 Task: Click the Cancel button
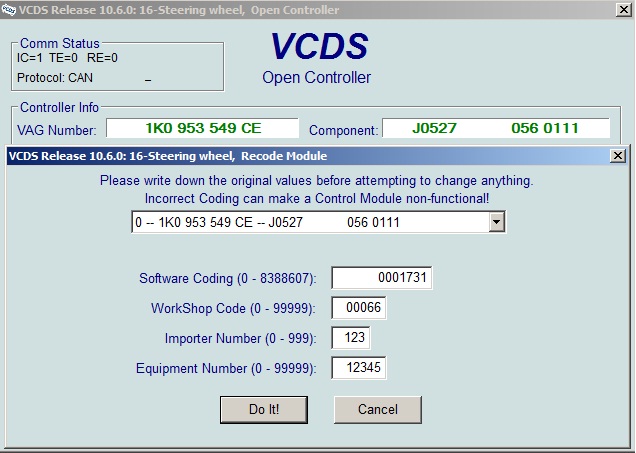[x=378, y=410]
